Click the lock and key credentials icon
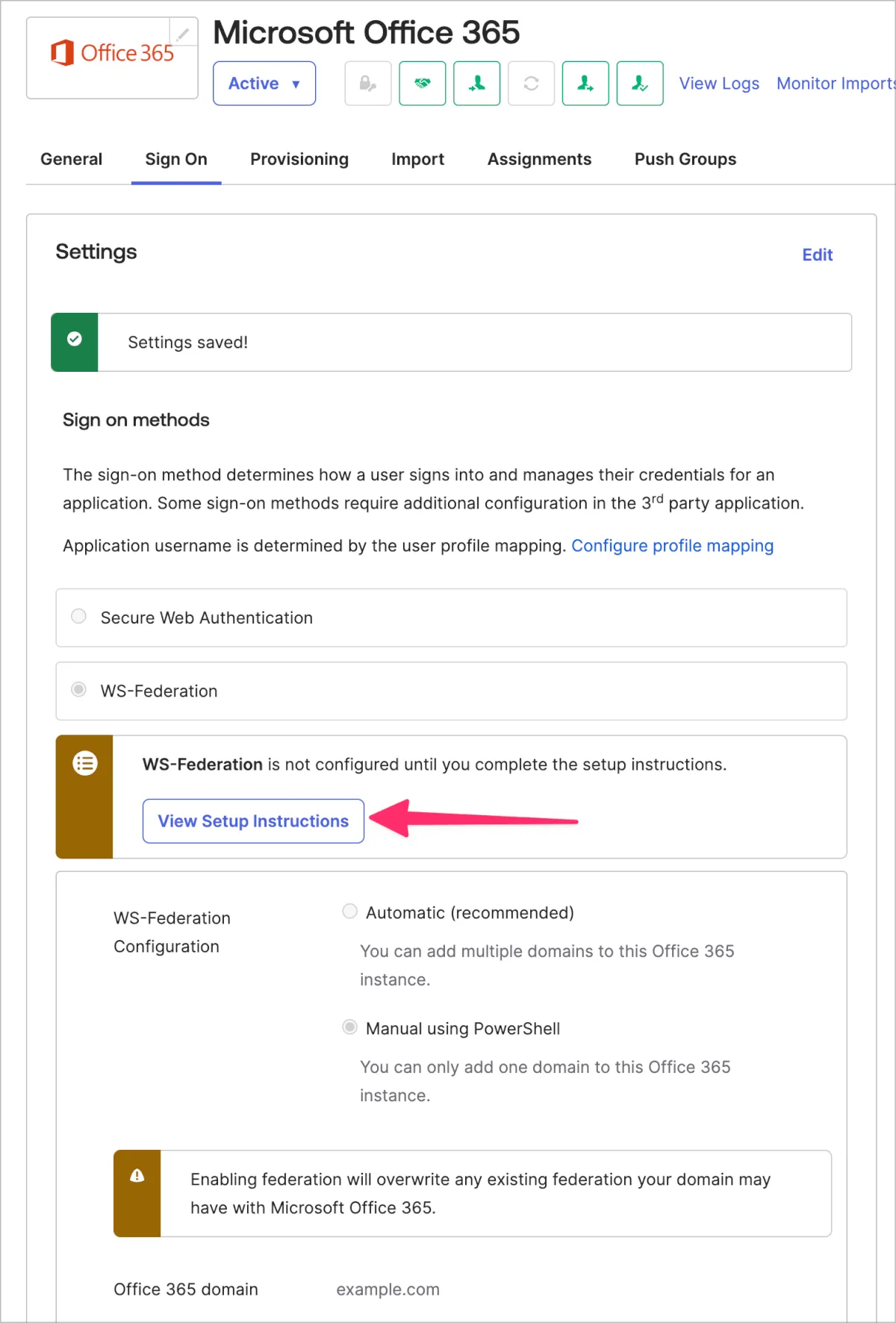The height and width of the screenshot is (1323, 896). pyautogui.click(x=367, y=84)
